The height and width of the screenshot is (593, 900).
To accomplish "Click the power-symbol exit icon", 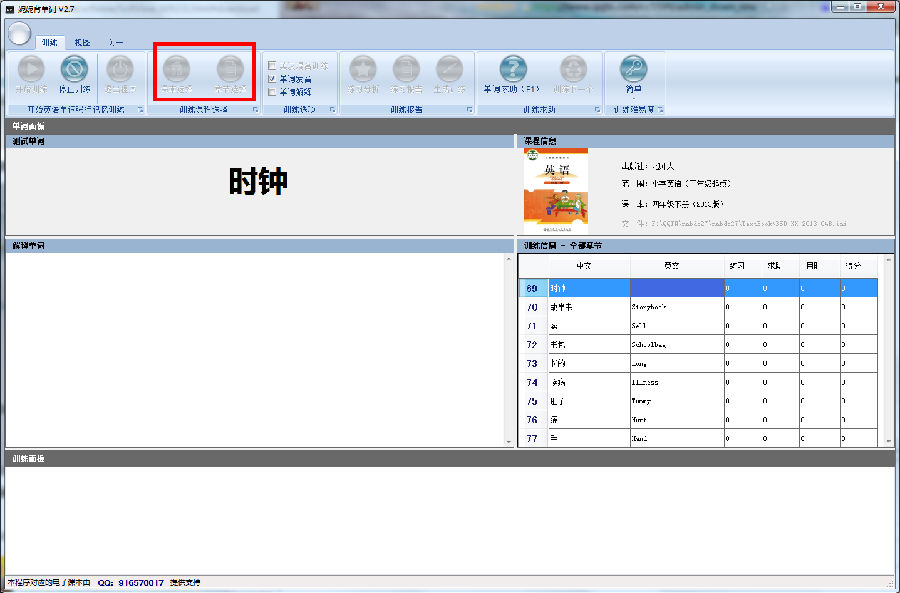I will tap(120, 69).
